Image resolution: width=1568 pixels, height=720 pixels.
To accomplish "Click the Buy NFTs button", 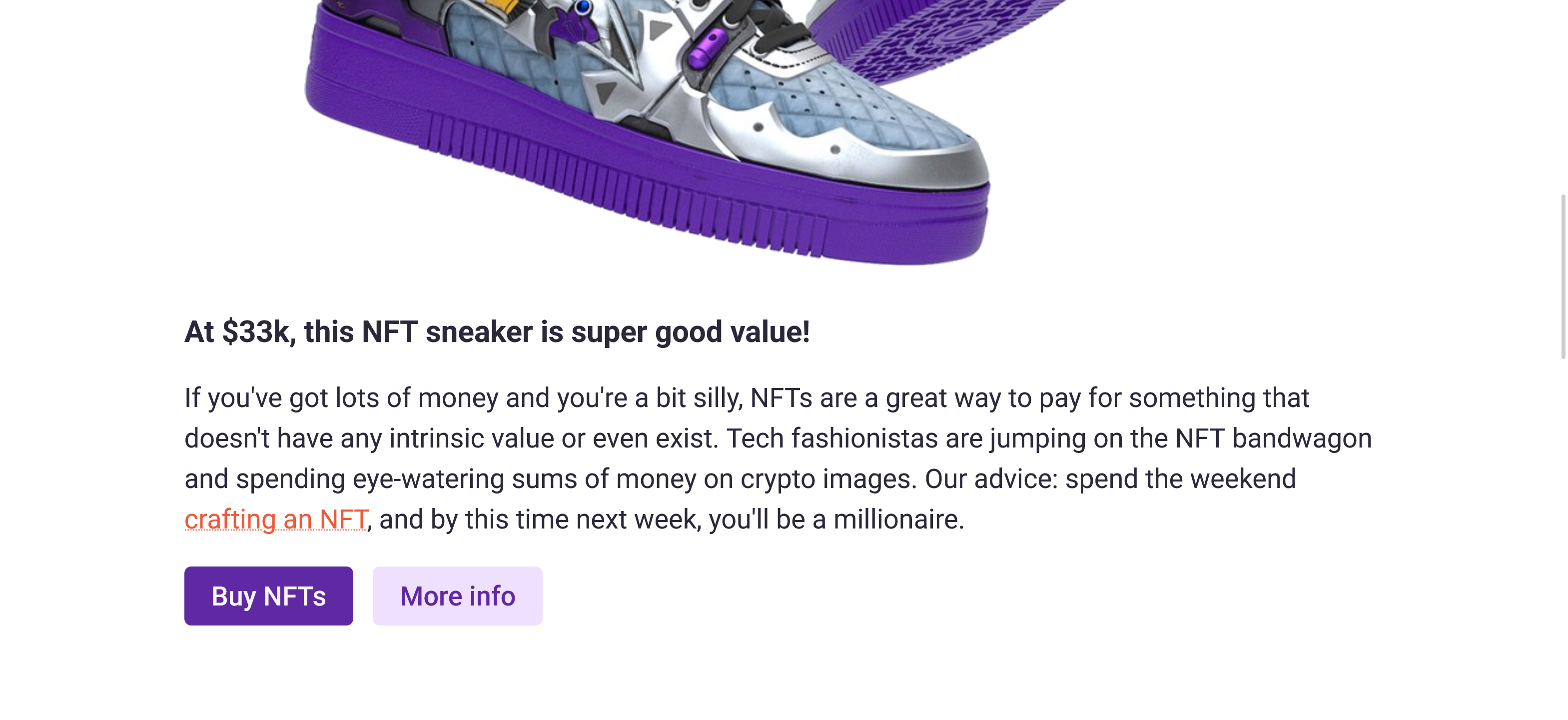I will point(268,595).
